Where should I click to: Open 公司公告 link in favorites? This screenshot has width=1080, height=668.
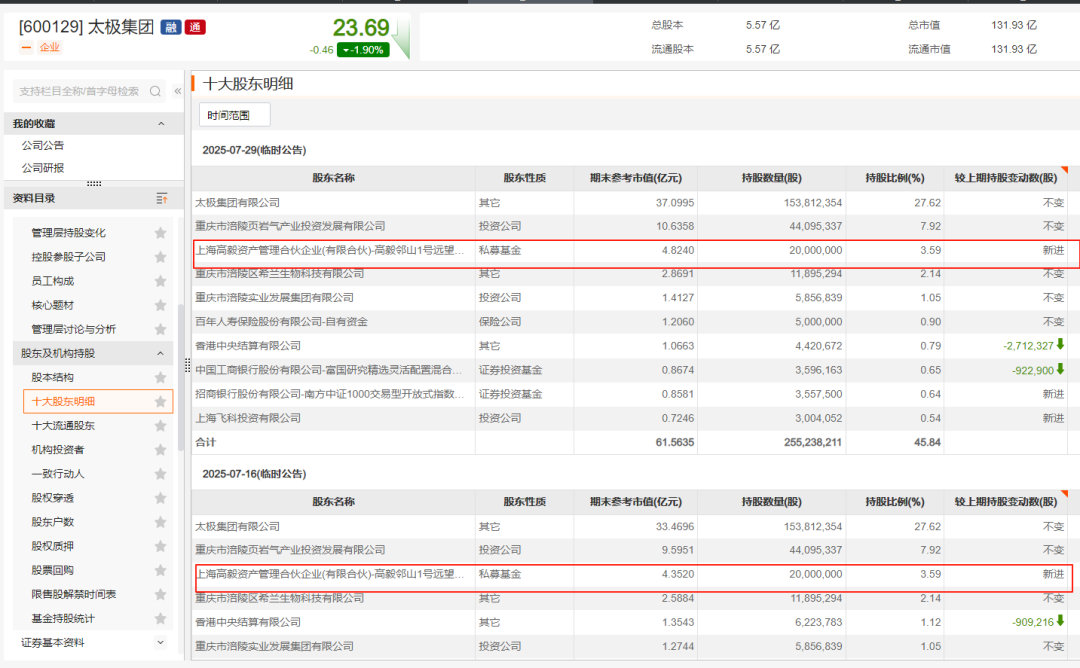coord(43,146)
